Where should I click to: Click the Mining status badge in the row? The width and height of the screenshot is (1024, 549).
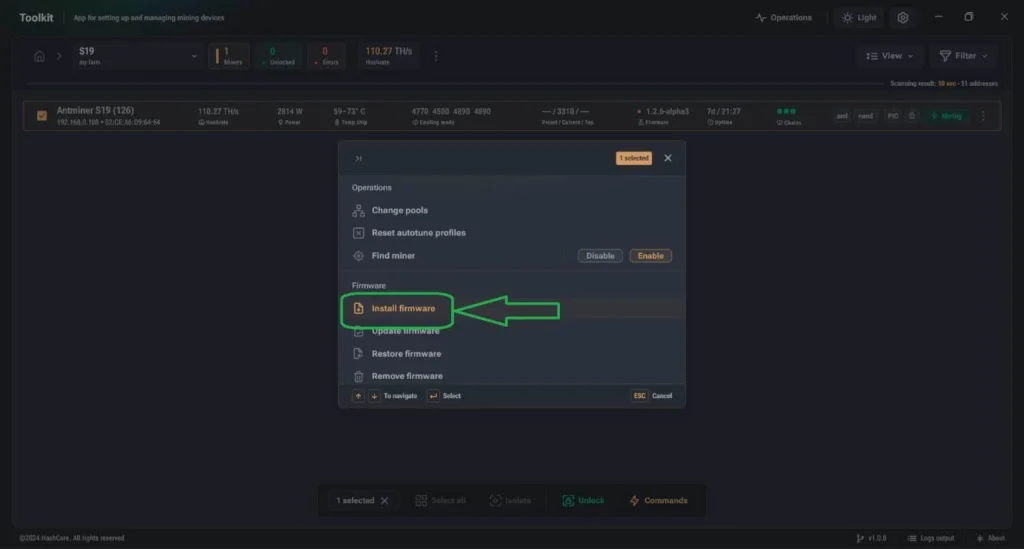(946, 116)
